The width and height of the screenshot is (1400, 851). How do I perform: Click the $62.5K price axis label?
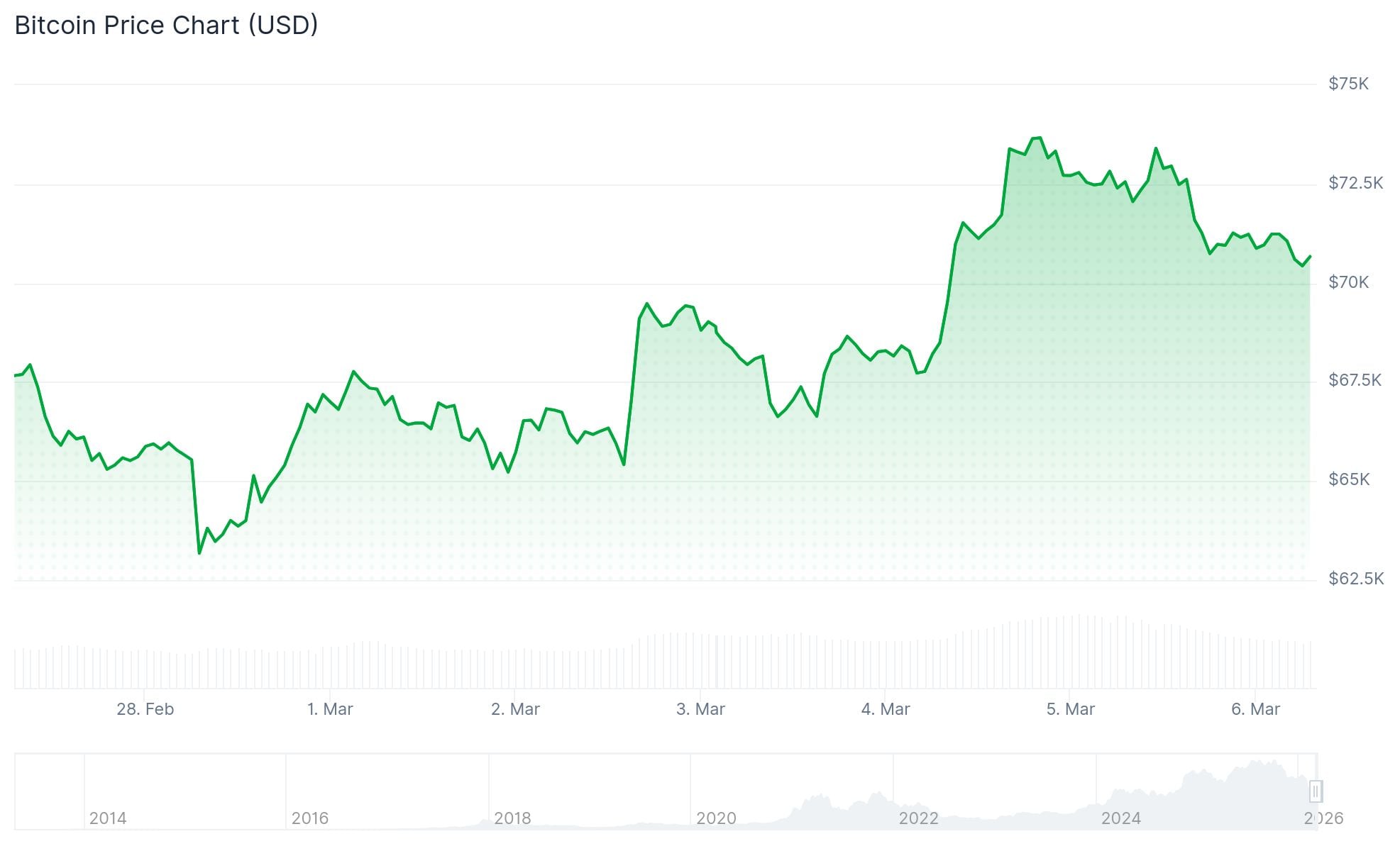[x=1355, y=579]
